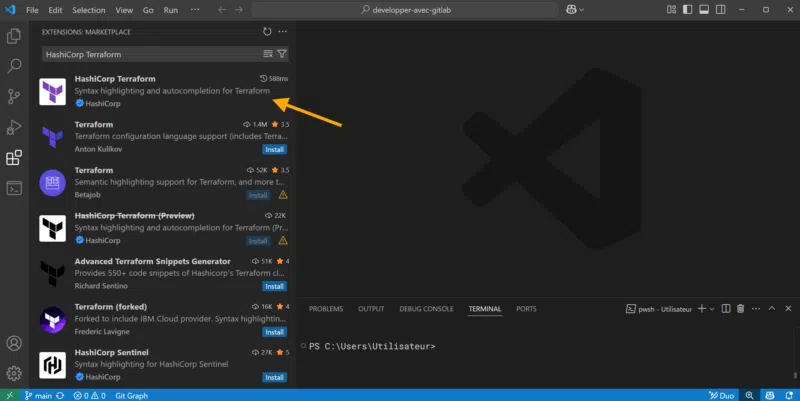800x401 pixels.
Task: Open the Go menu
Action: click(148, 10)
